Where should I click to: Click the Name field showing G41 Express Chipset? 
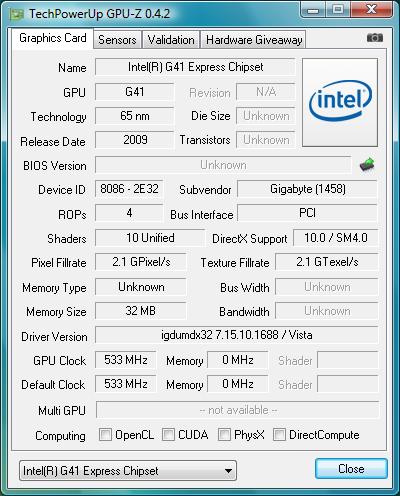[195, 67]
